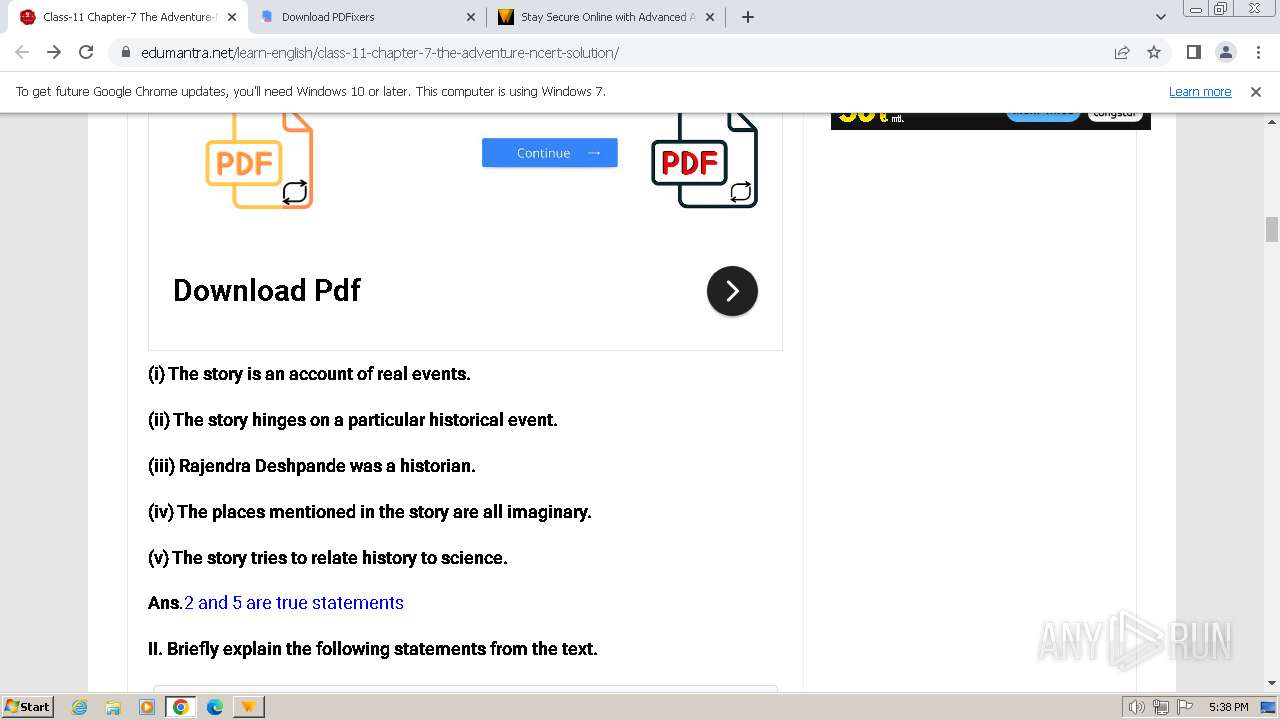View site security lock info
Image resolution: width=1280 pixels, height=720 pixels.
[126, 52]
